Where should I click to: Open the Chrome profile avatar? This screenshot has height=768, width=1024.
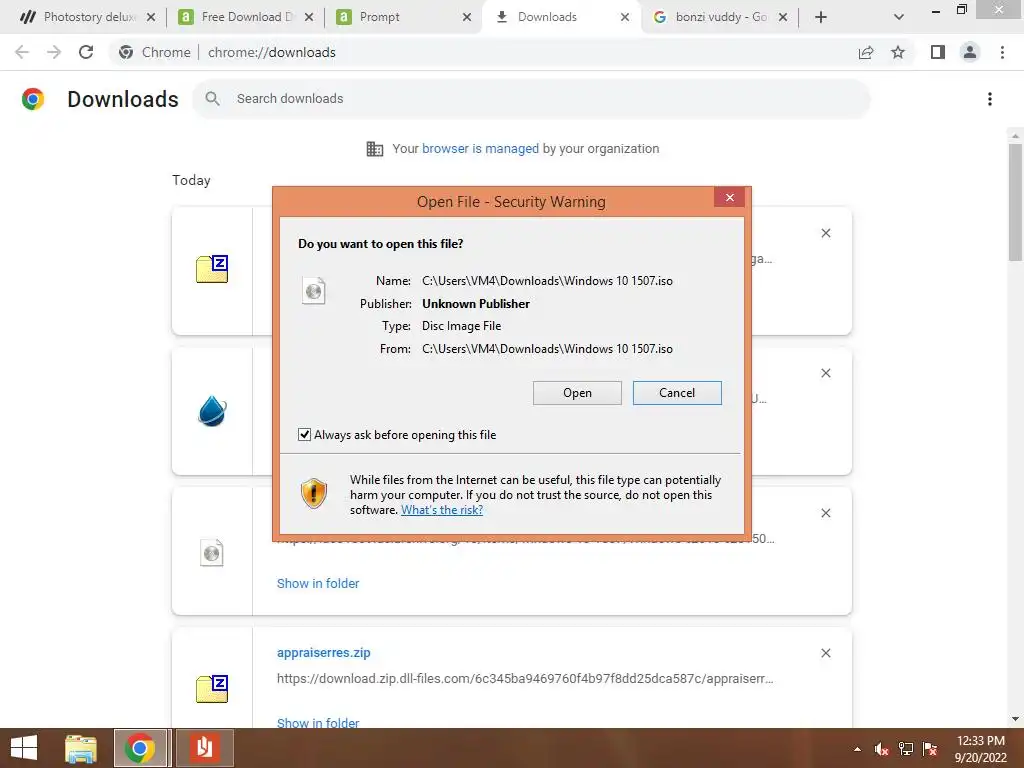click(970, 52)
